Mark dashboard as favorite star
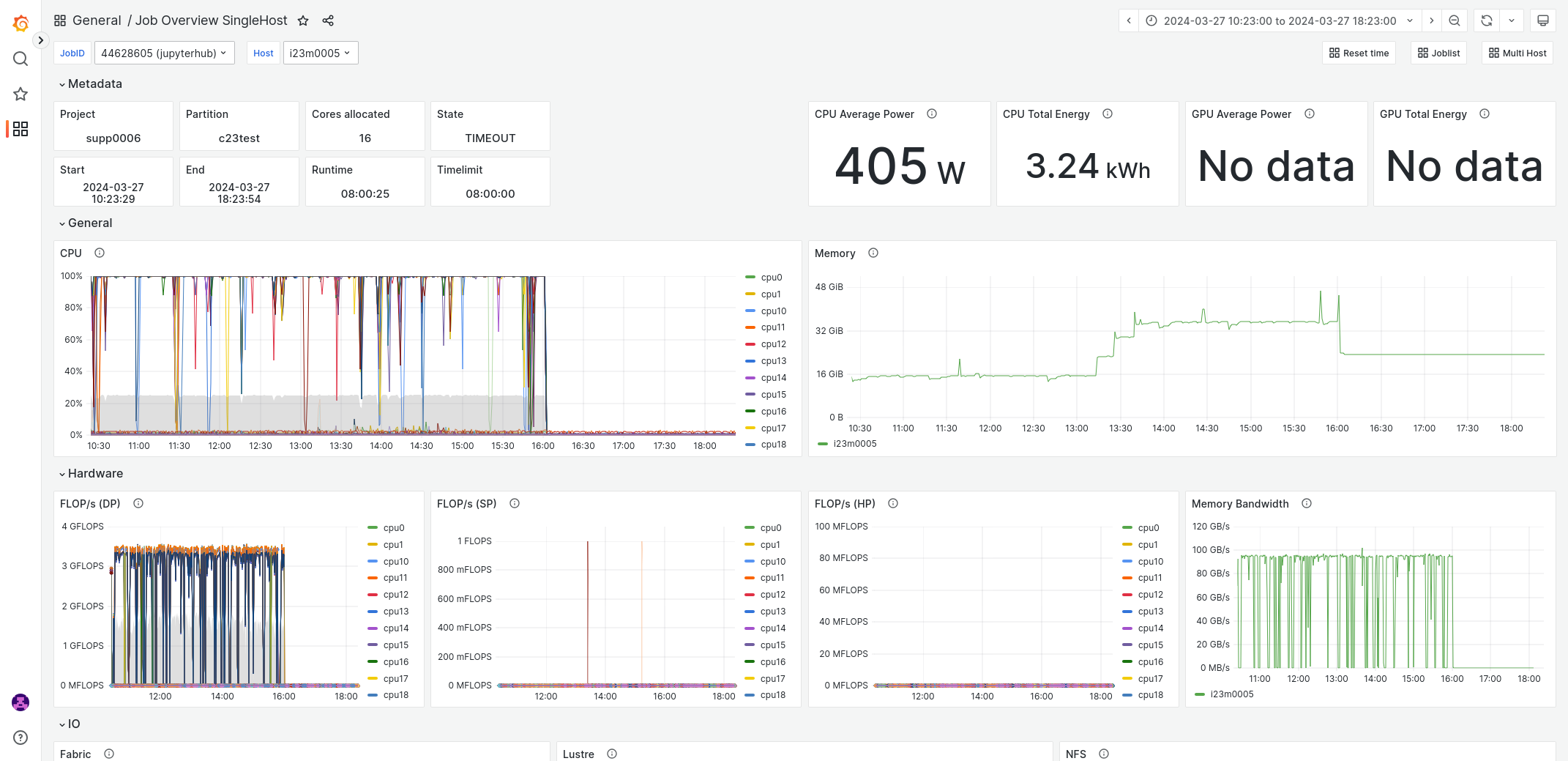The width and height of the screenshot is (1568, 761). tap(303, 21)
